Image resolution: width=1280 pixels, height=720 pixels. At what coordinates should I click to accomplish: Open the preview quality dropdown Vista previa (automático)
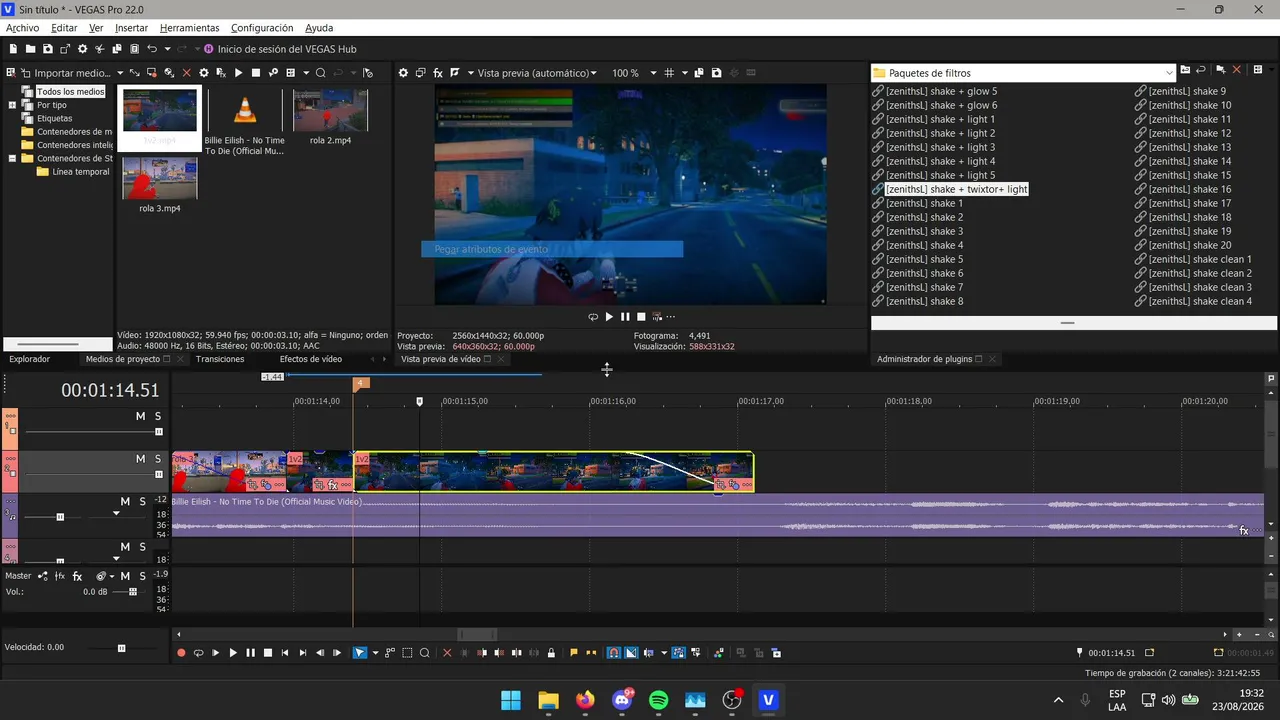coord(536,73)
